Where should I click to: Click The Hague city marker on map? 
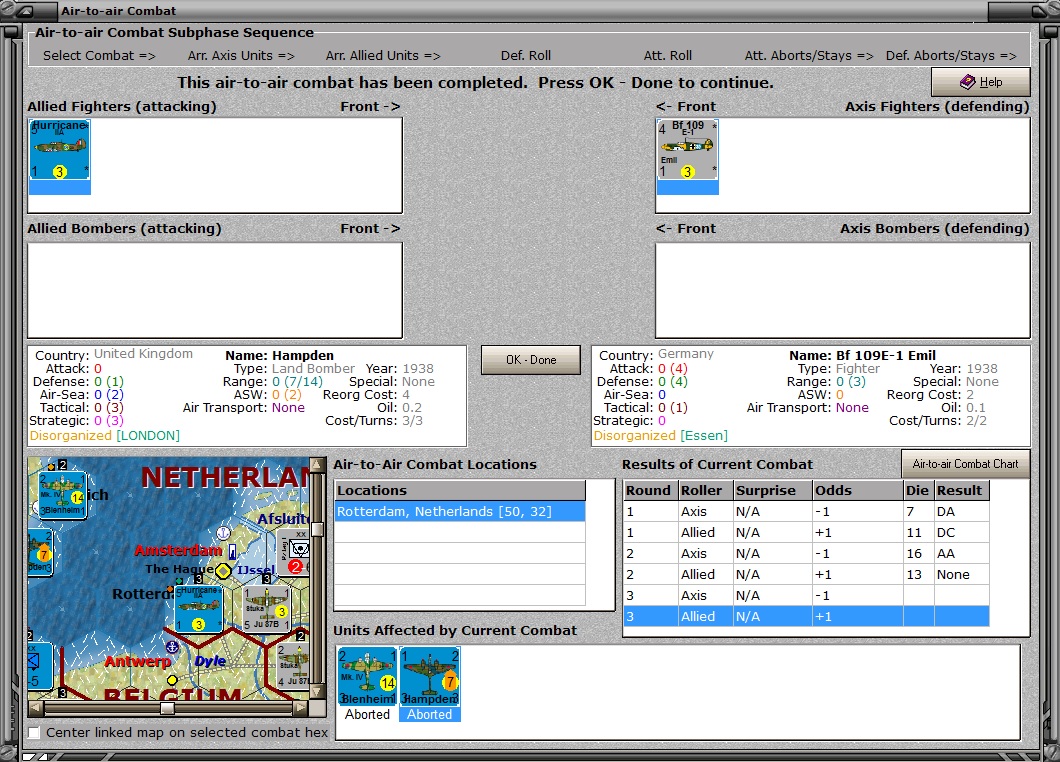coord(222,571)
